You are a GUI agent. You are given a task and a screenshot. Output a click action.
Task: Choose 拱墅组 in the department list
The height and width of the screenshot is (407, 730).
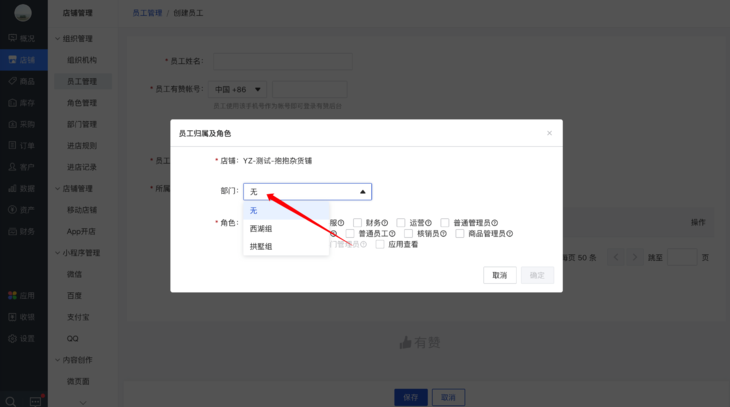286,246
